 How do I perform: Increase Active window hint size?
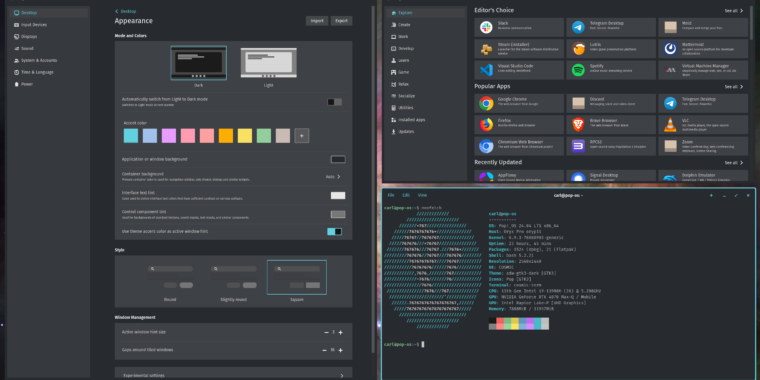pos(340,332)
